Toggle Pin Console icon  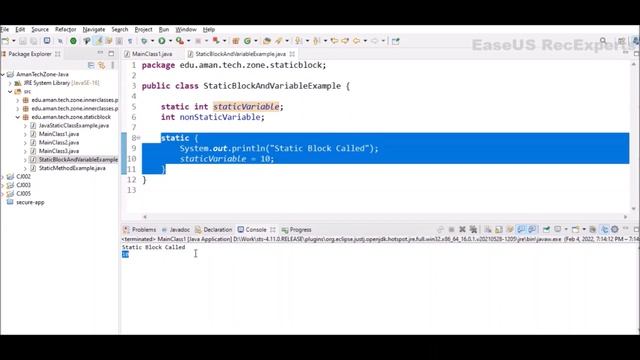click(546, 229)
